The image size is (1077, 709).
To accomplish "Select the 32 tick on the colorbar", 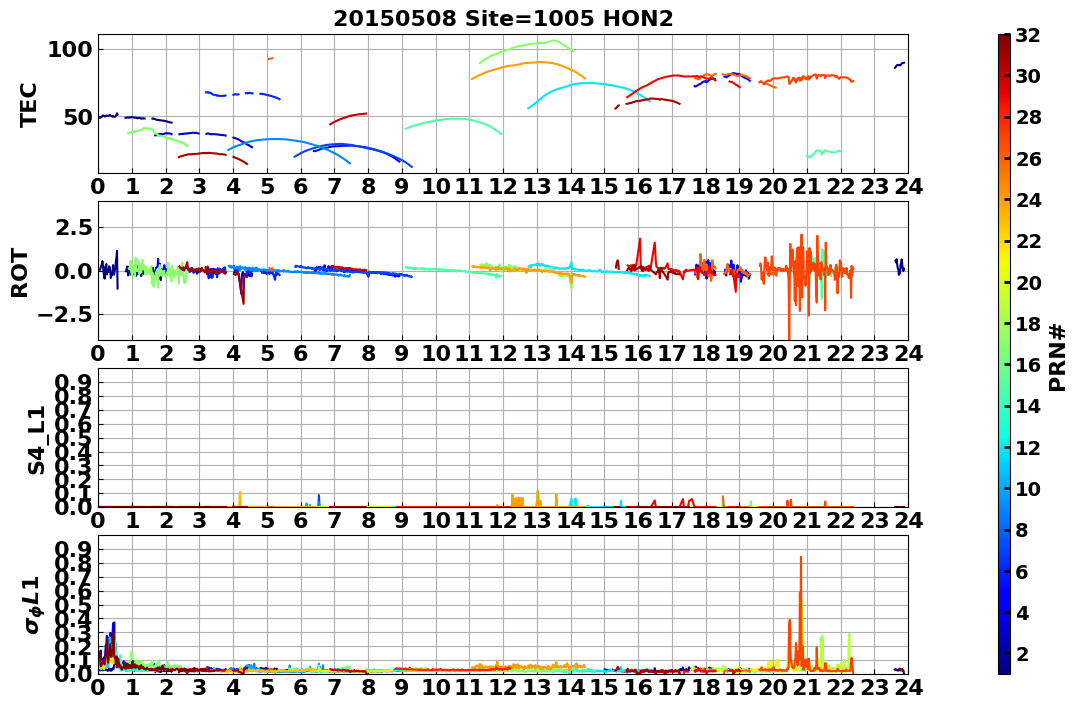I will (x=1028, y=35).
